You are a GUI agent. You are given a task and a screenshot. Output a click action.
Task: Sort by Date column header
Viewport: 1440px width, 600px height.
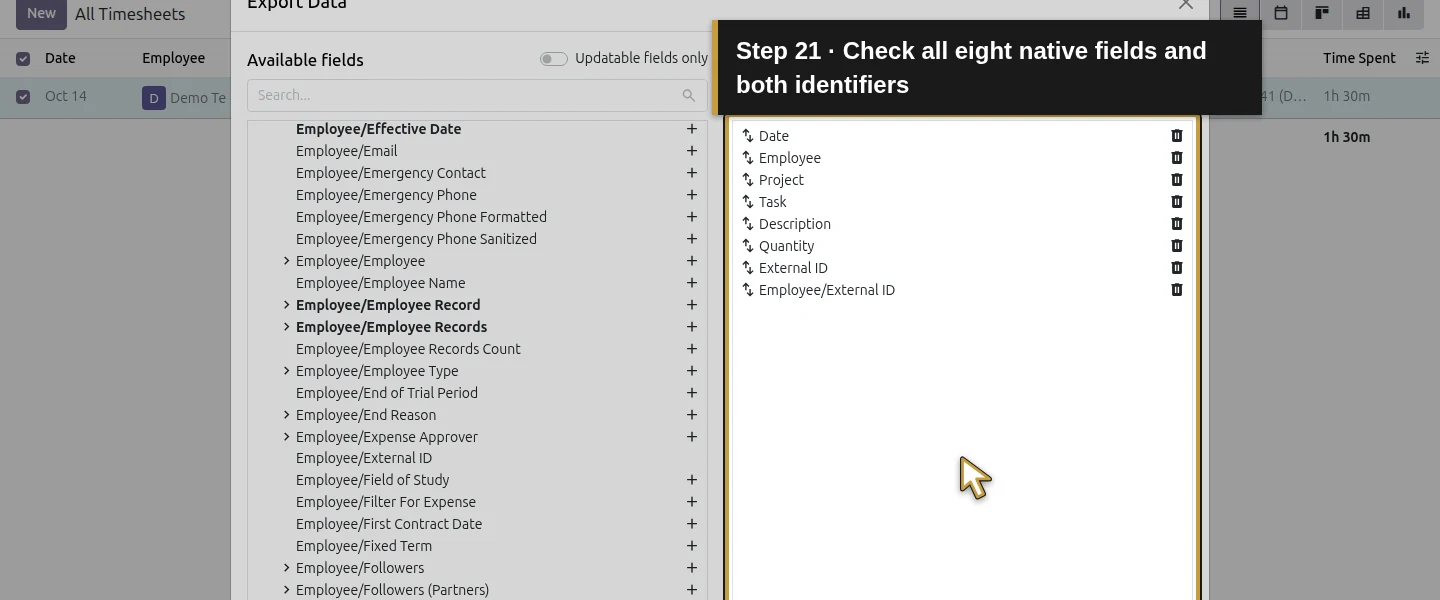(x=60, y=58)
